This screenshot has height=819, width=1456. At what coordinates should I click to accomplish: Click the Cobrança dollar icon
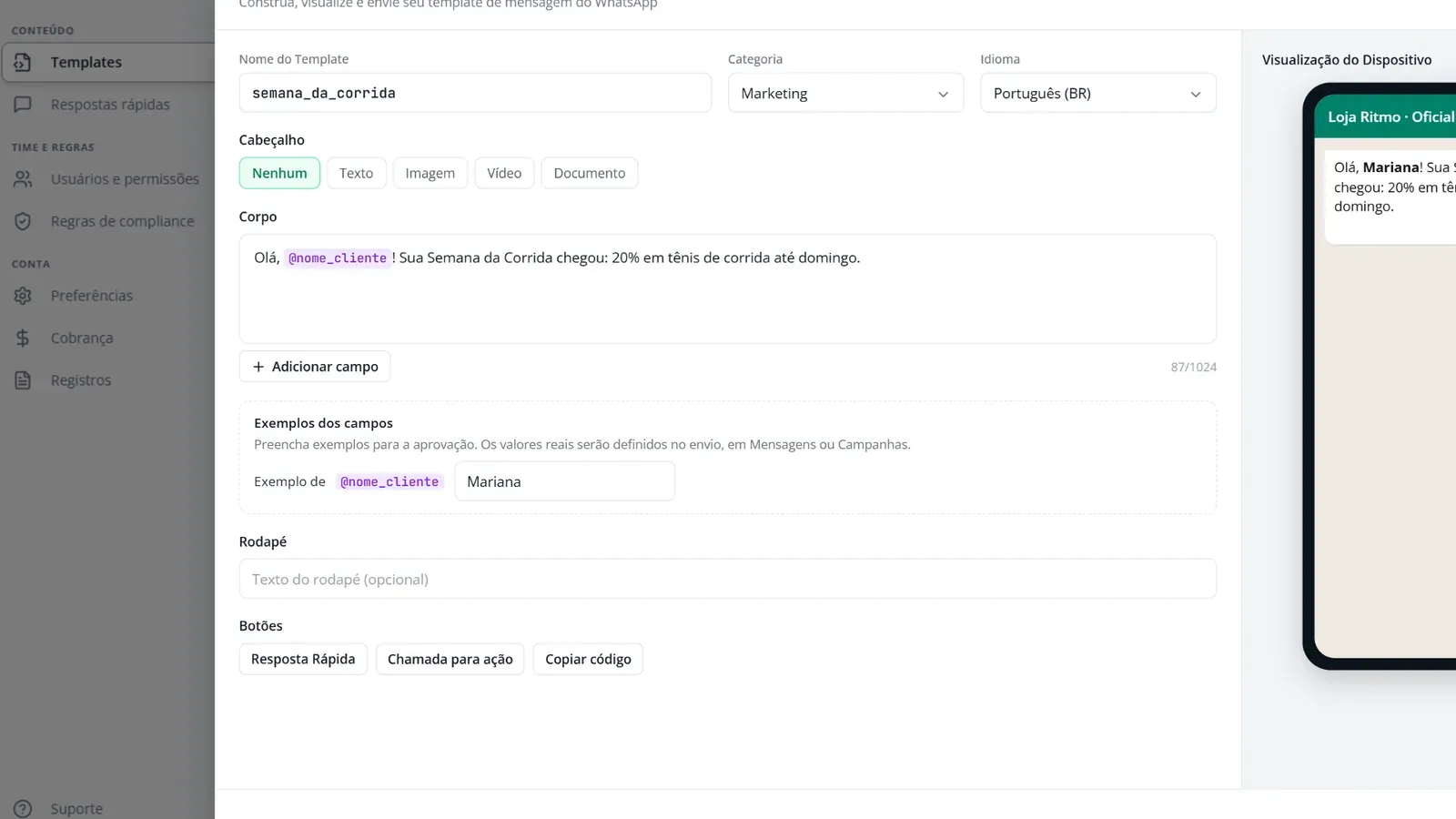[23, 338]
